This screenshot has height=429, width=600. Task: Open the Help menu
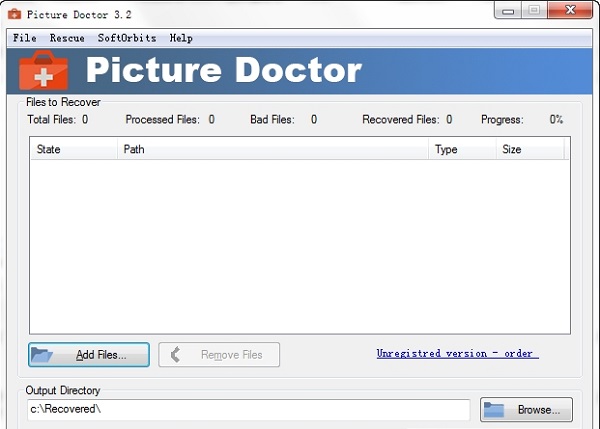pyautogui.click(x=181, y=38)
